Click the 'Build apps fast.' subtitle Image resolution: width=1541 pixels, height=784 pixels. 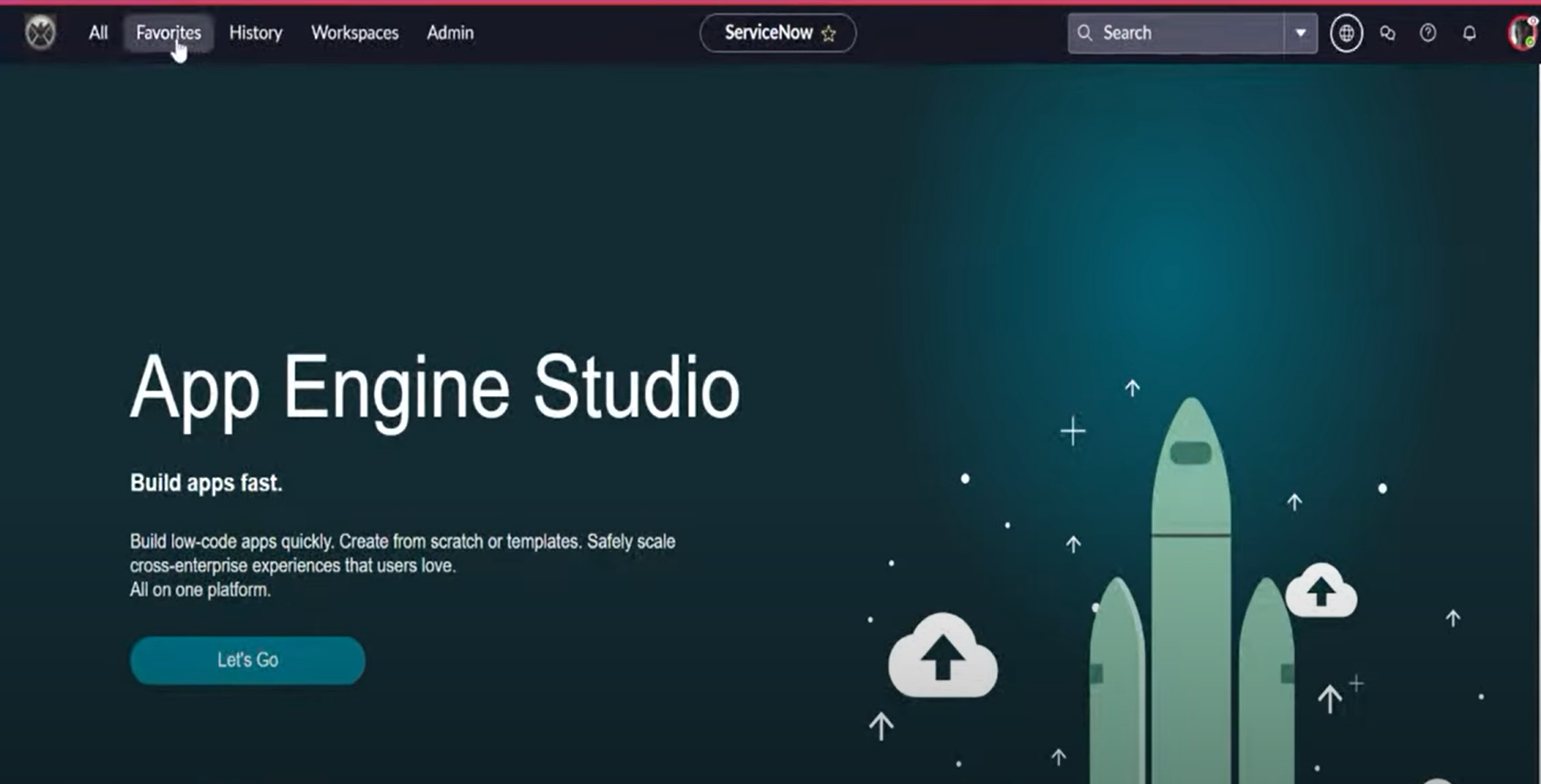point(206,483)
